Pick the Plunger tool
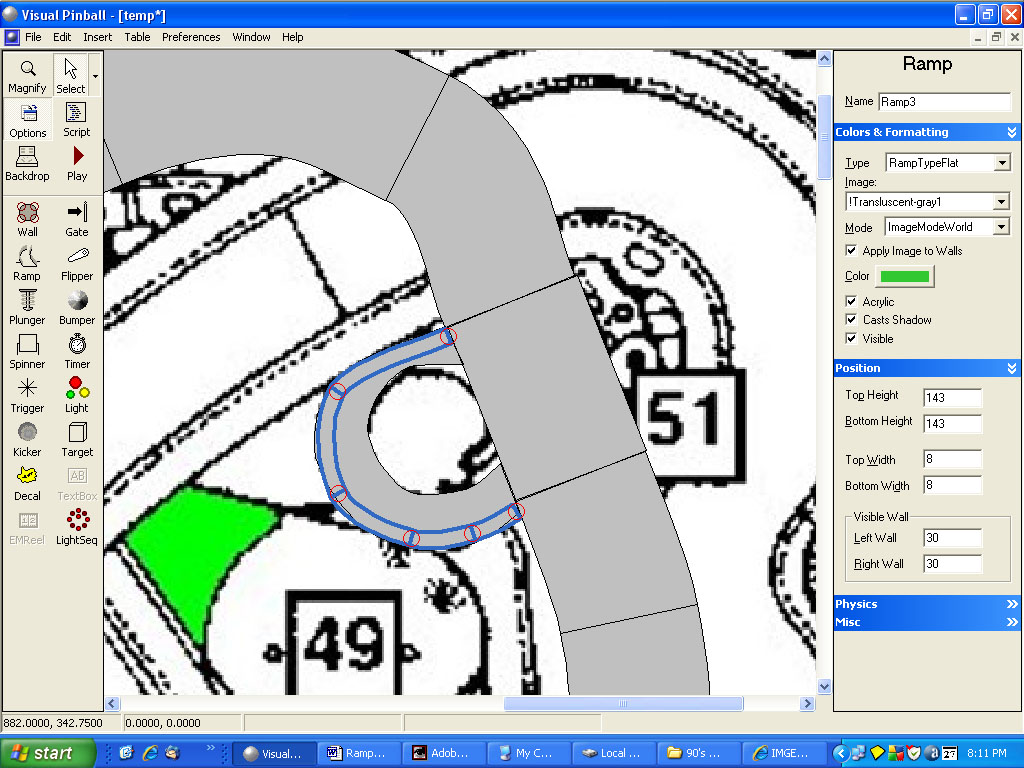The height and width of the screenshot is (768, 1024). pos(27,307)
